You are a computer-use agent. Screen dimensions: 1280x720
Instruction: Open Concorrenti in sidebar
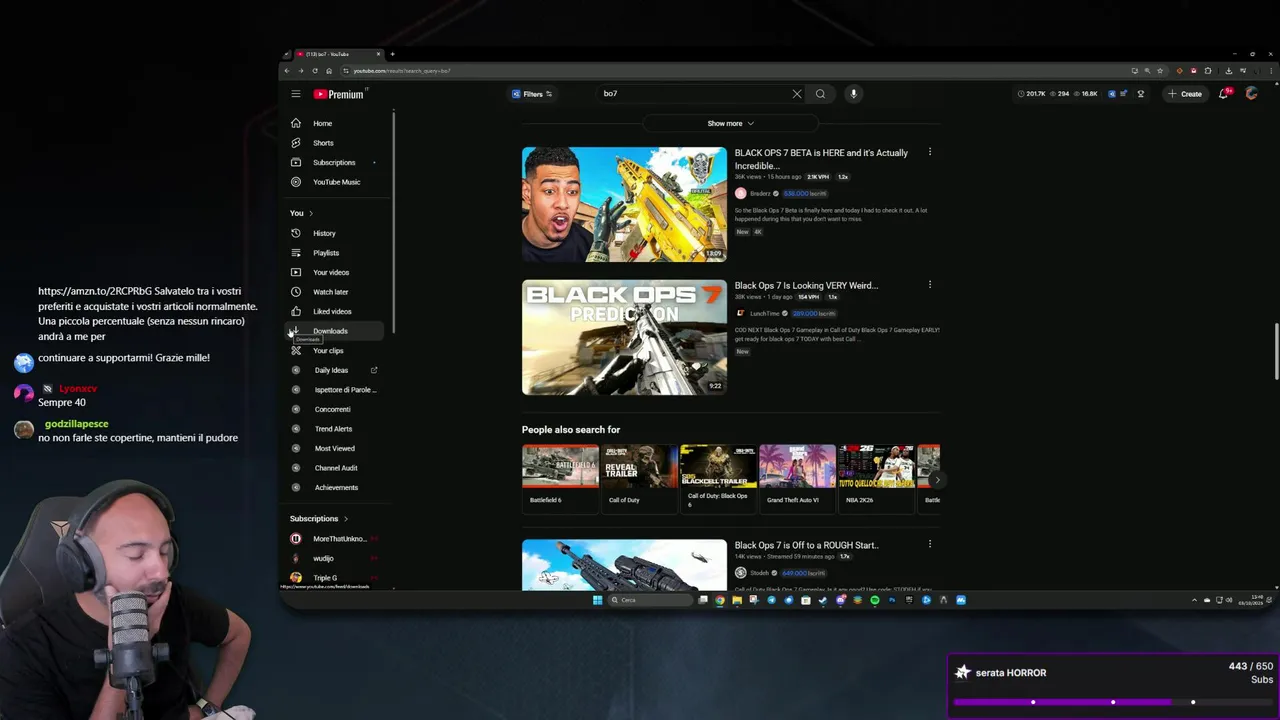pyautogui.click(x=336, y=409)
